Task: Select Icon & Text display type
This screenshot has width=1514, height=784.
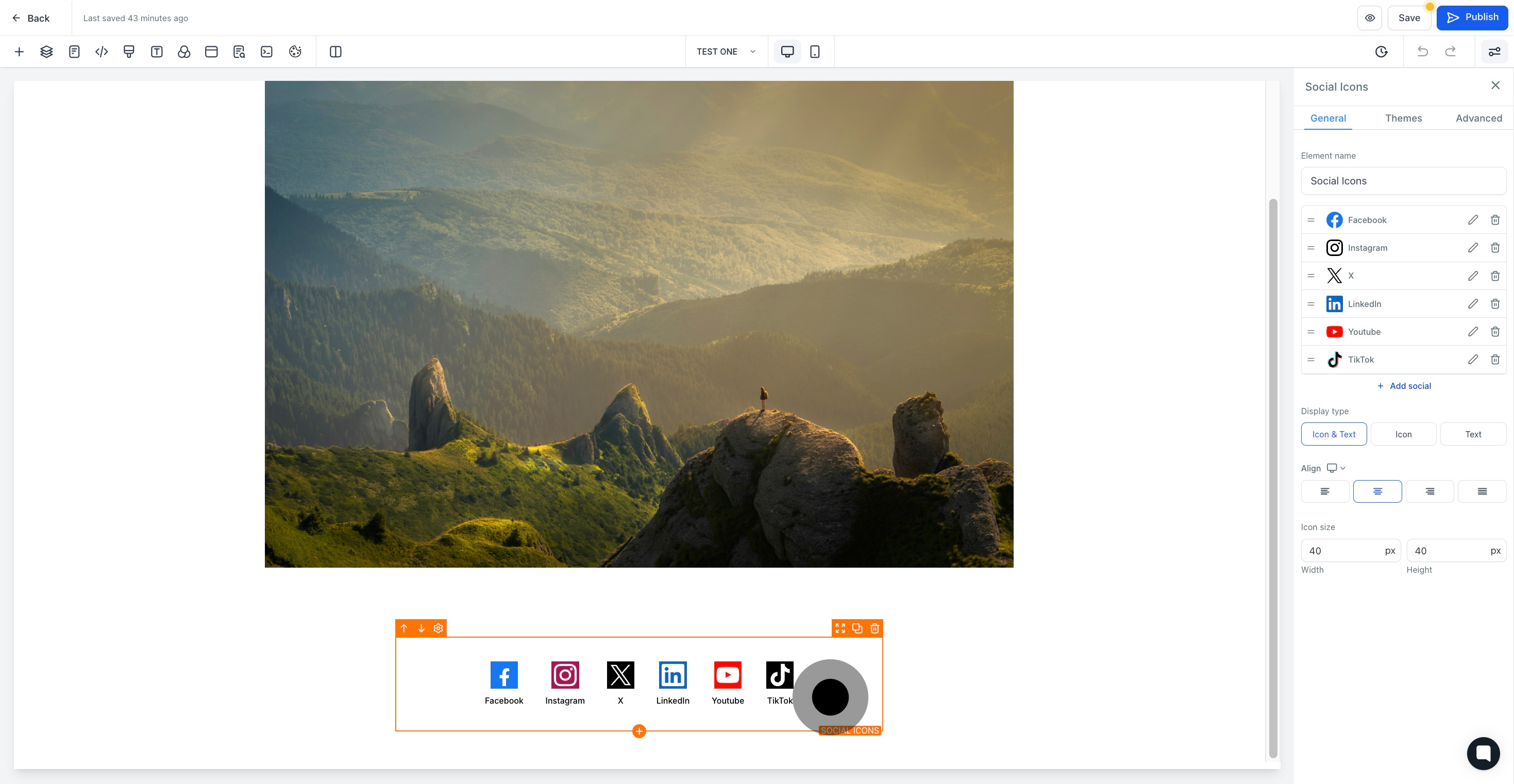Action: [x=1334, y=434]
